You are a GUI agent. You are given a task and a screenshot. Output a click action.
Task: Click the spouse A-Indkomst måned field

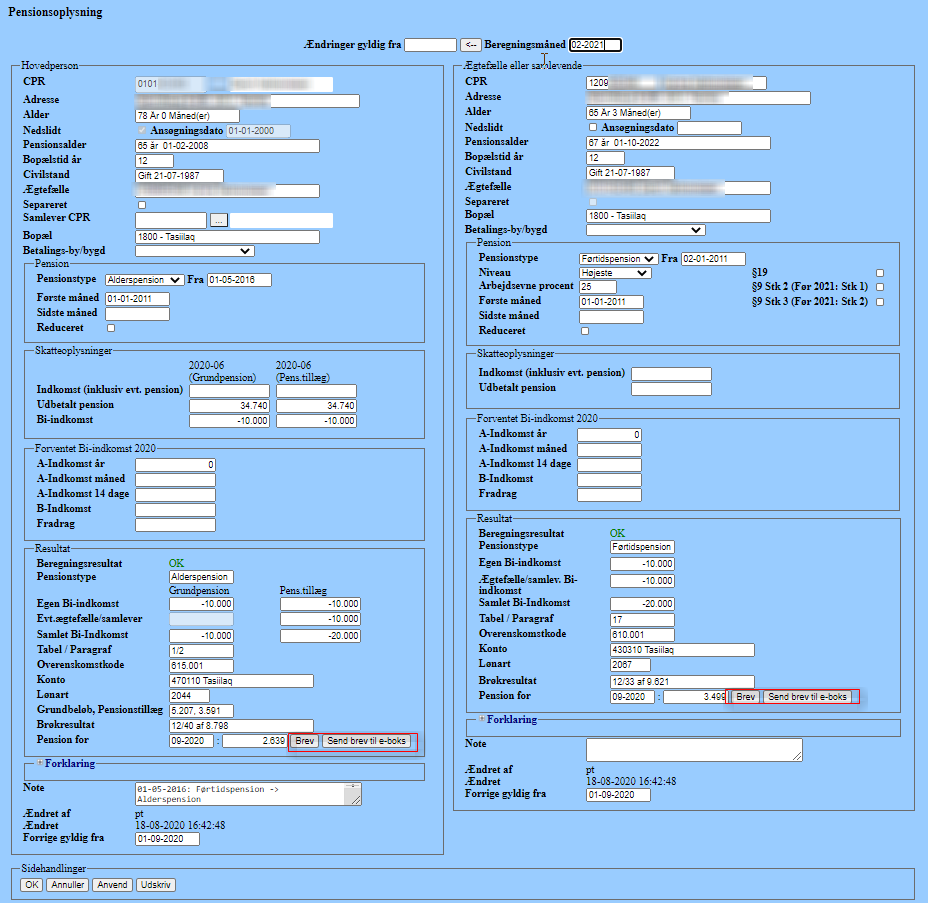tap(609, 450)
